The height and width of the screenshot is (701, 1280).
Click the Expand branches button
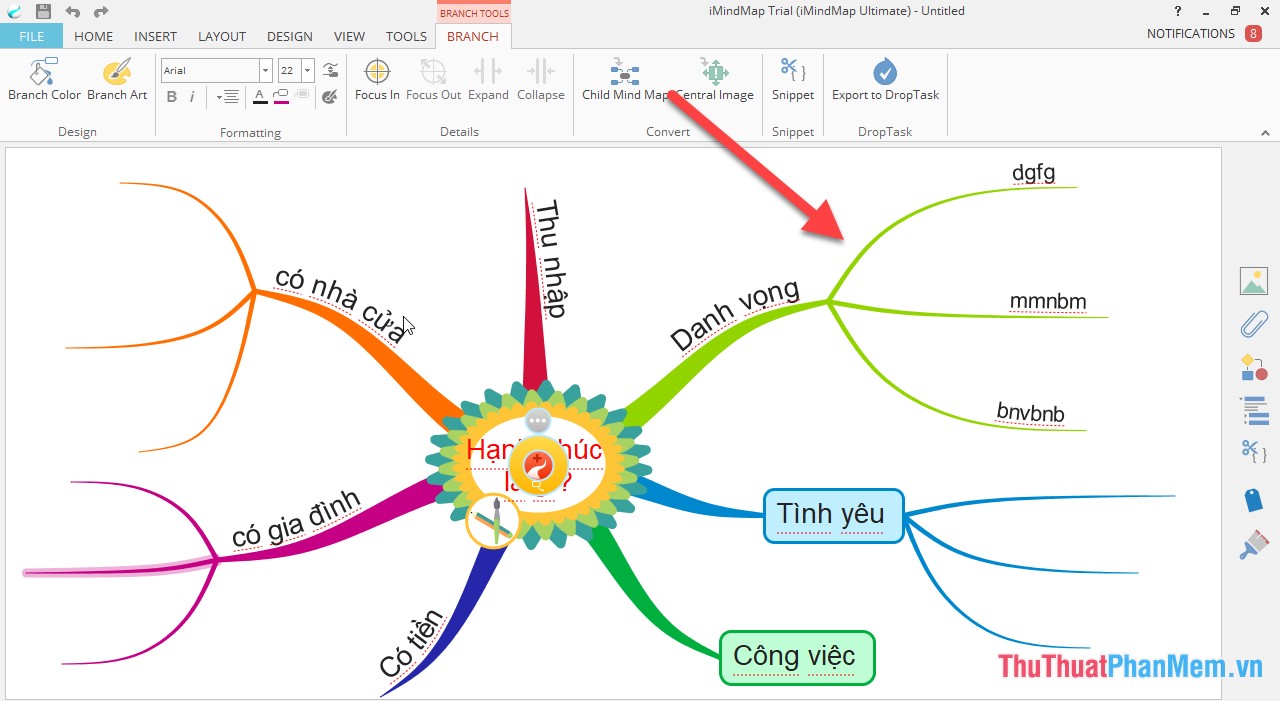(488, 78)
